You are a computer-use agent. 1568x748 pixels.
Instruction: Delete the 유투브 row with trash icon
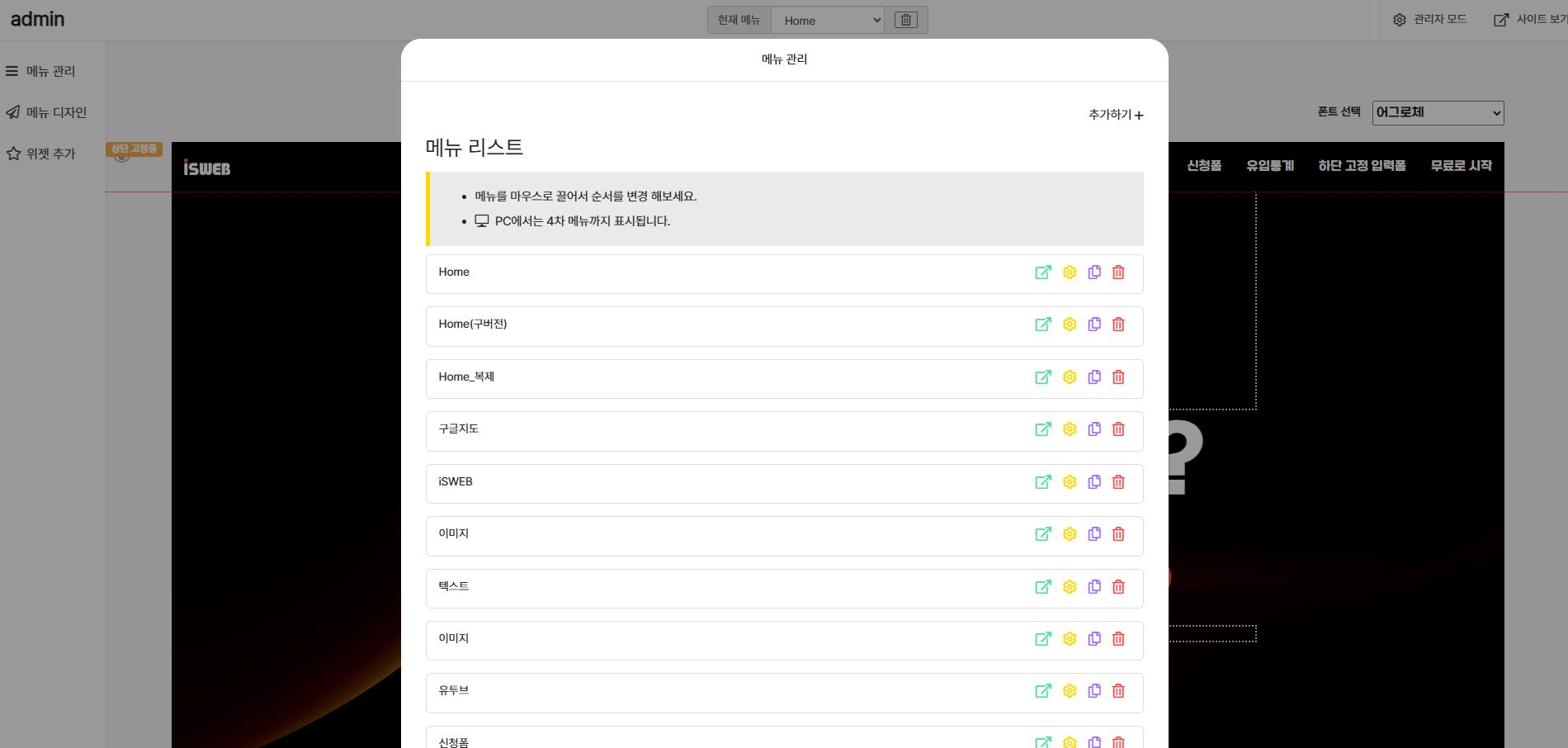1118,691
